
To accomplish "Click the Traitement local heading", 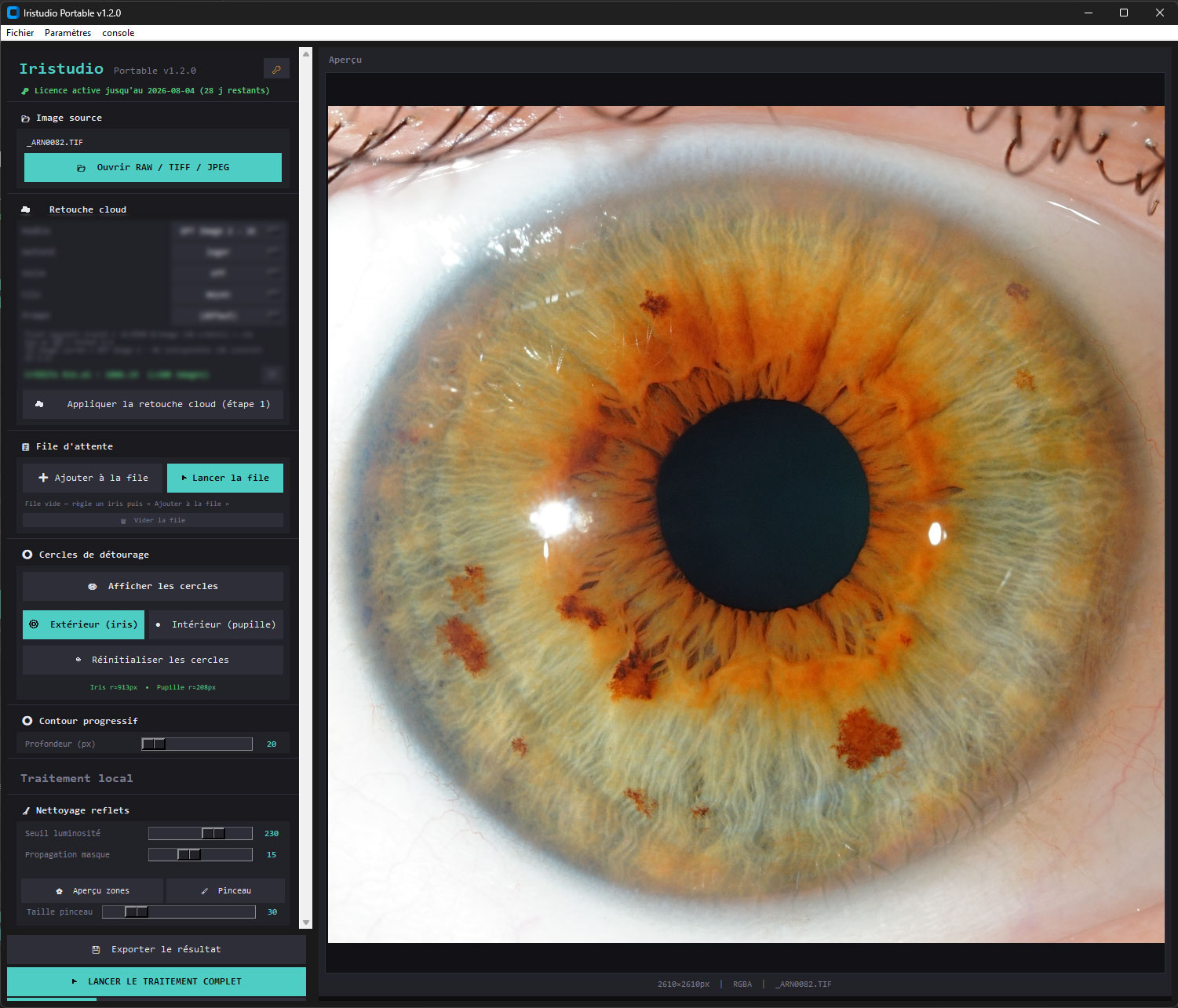I will (77, 778).
